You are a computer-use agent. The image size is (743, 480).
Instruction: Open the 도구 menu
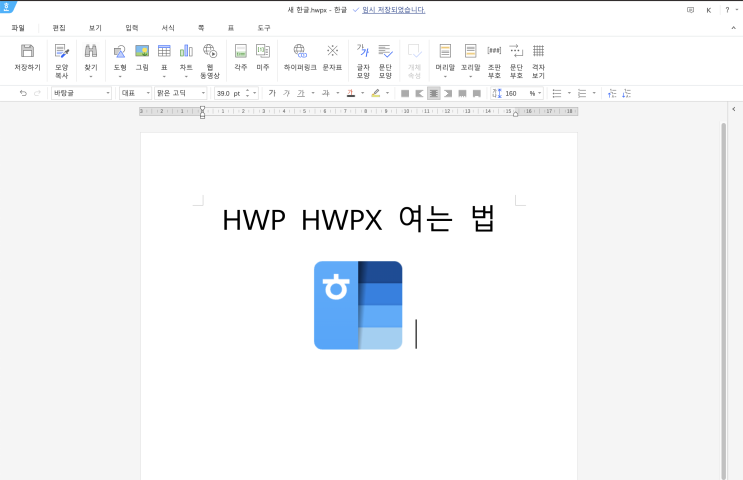click(x=264, y=28)
